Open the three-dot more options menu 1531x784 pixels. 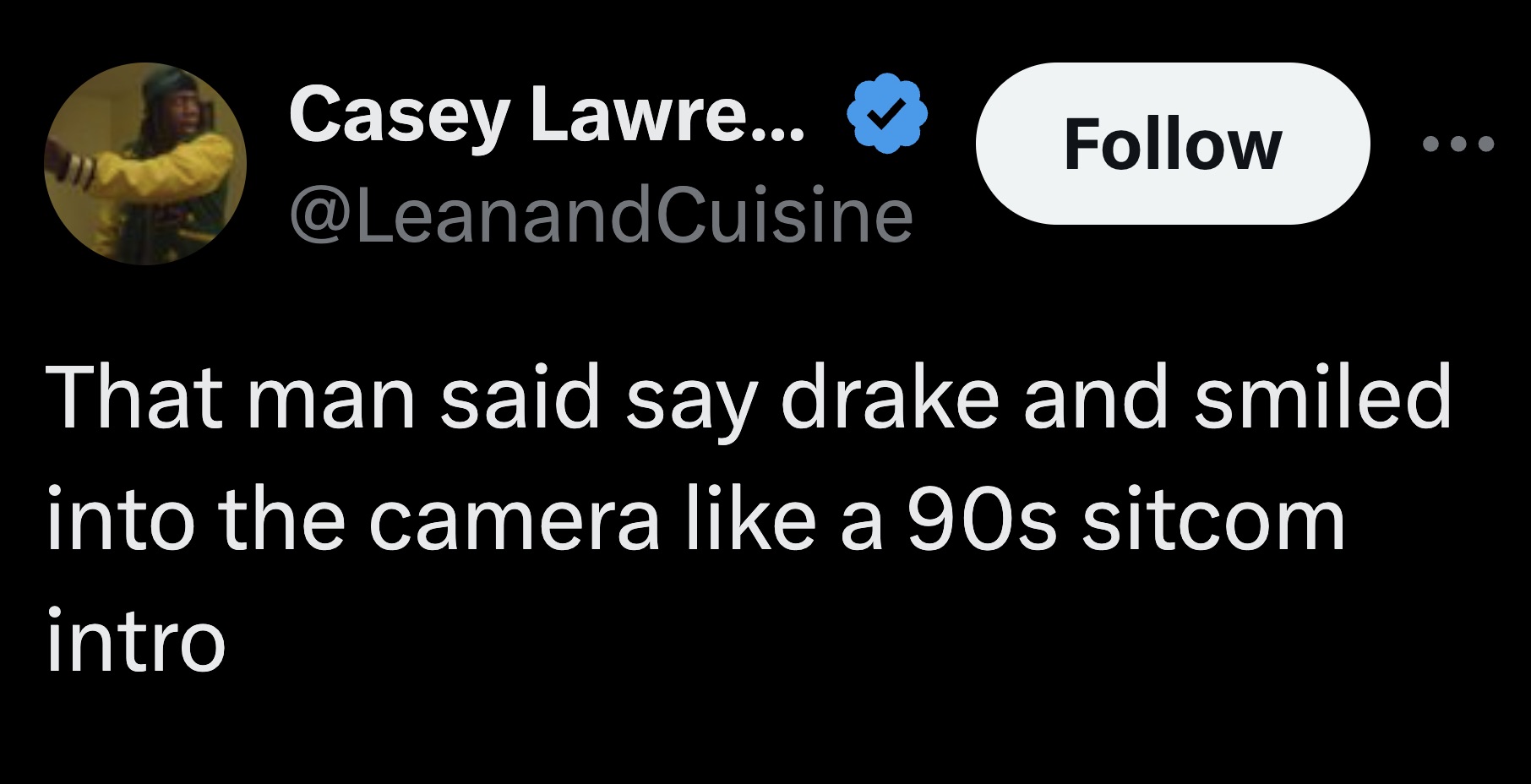tap(1457, 144)
